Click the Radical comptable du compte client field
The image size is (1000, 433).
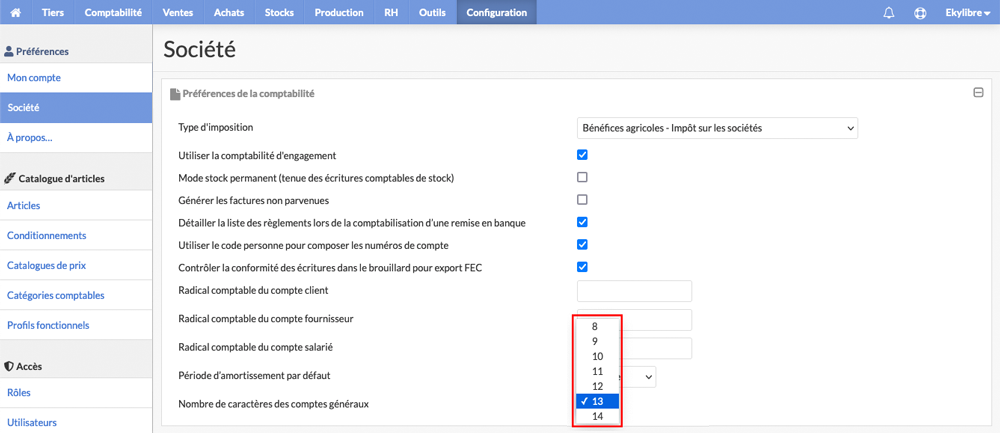(x=634, y=291)
